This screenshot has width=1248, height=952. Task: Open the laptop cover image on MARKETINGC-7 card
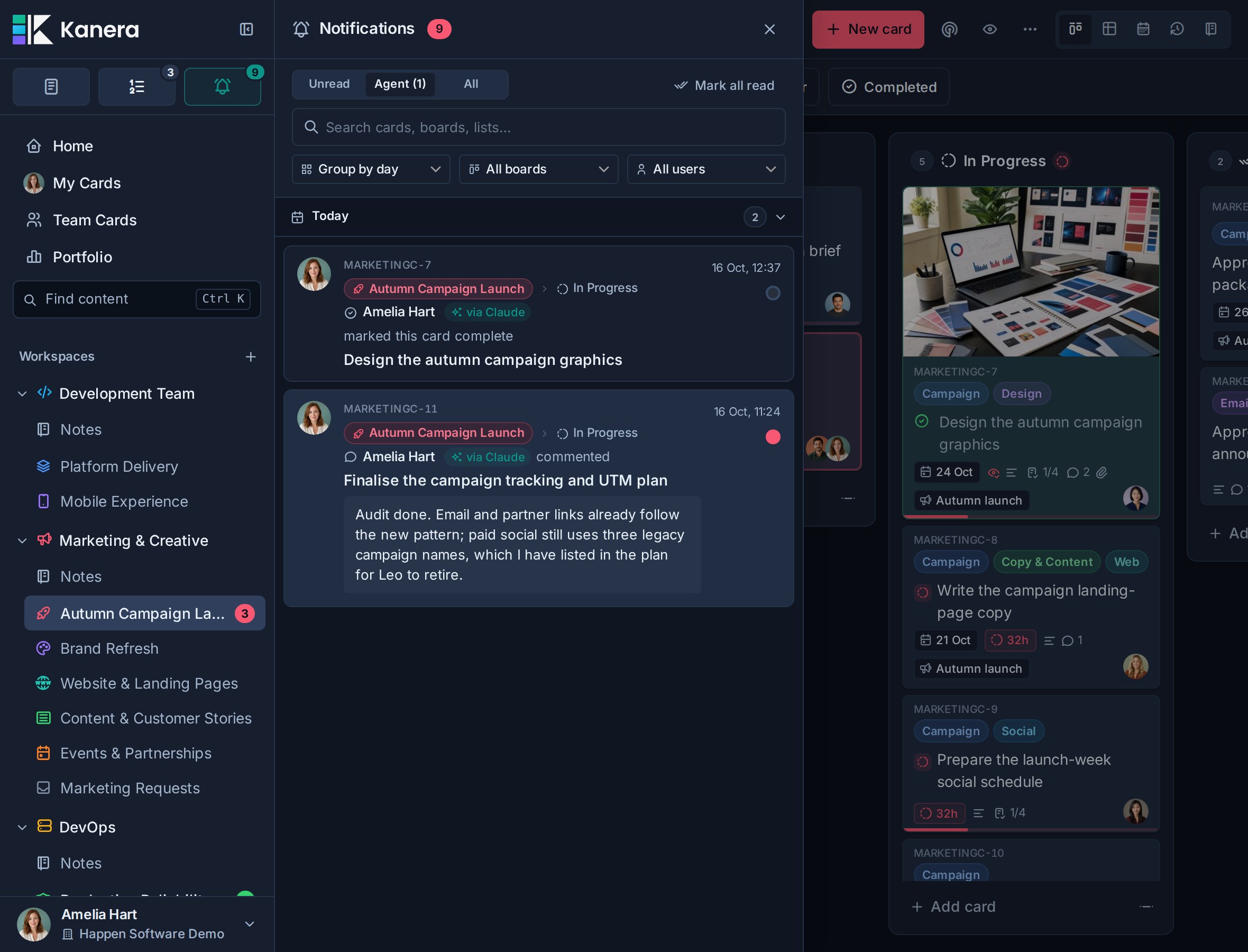(x=1031, y=271)
